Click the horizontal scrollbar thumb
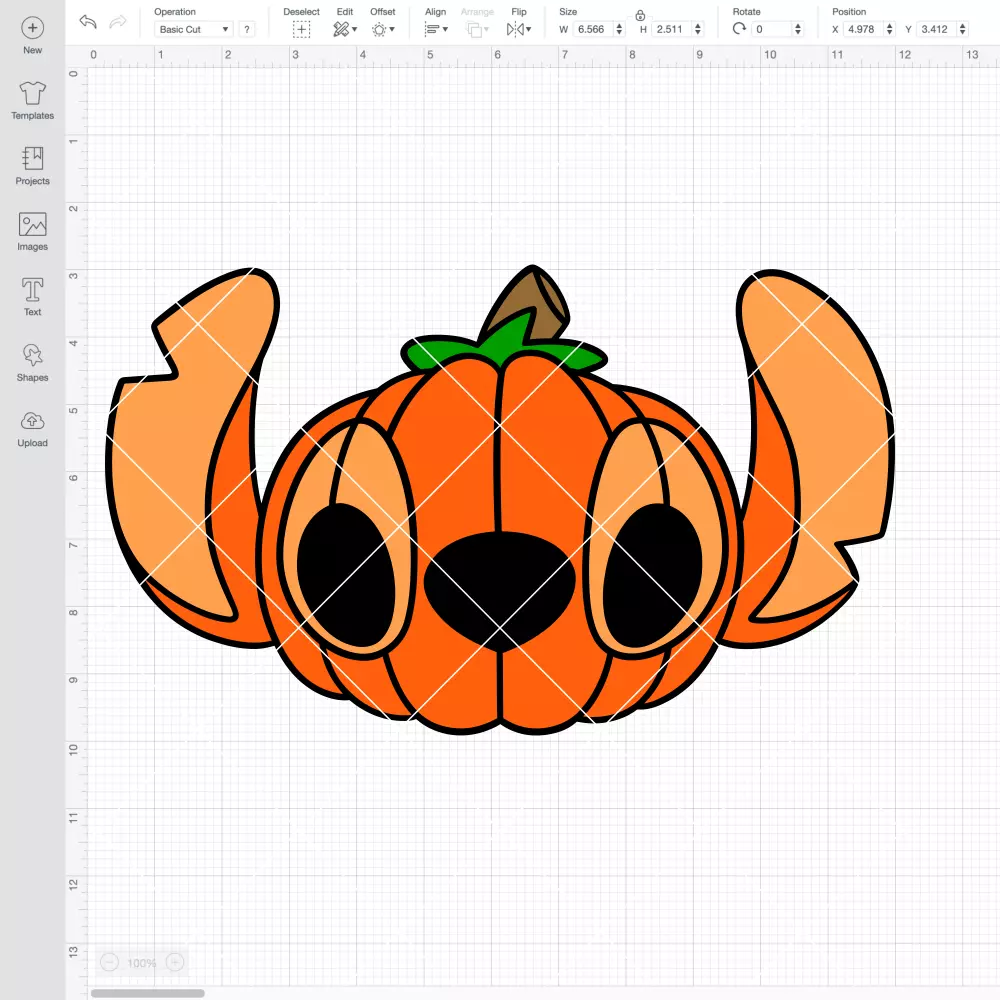Image resolution: width=1000 pixels, height=1000 pixels. (x=147, y=993)
